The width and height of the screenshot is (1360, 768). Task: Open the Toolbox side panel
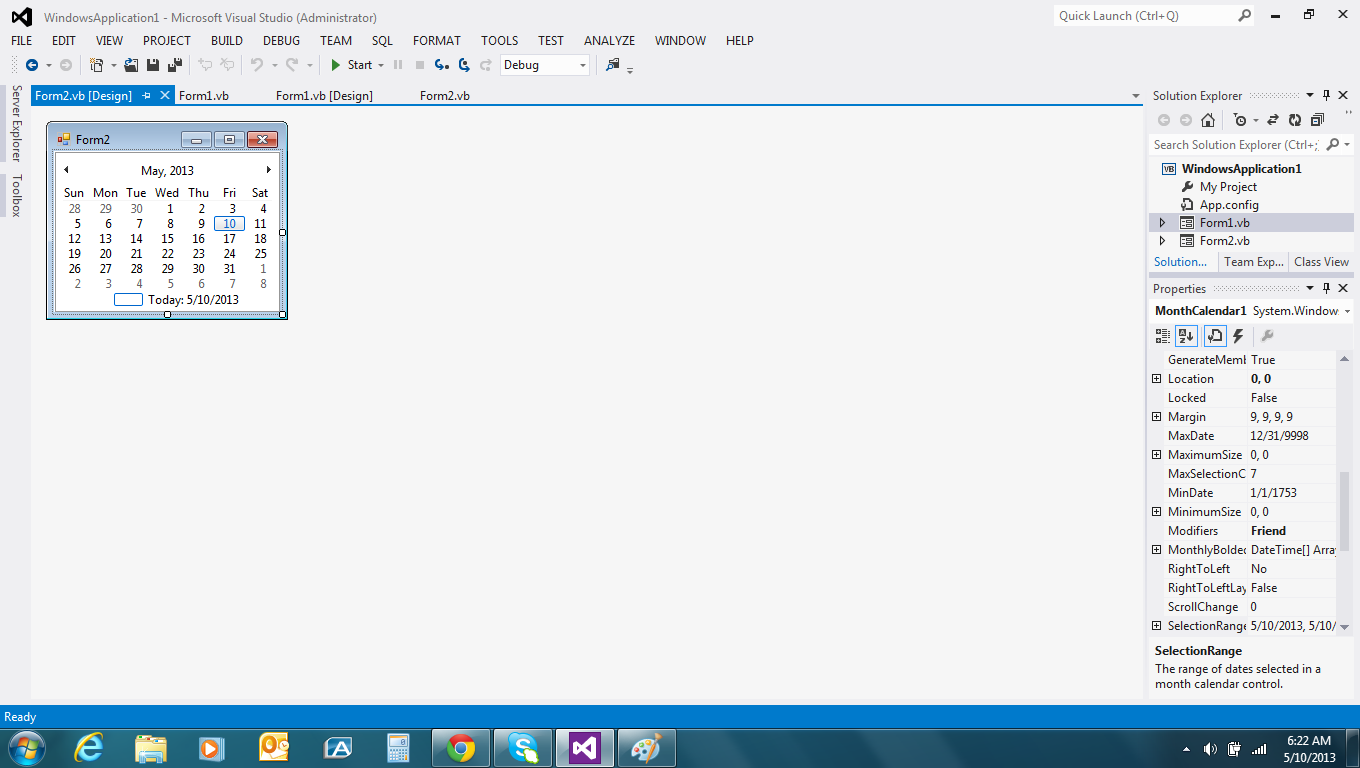click(x=16, y=196)
